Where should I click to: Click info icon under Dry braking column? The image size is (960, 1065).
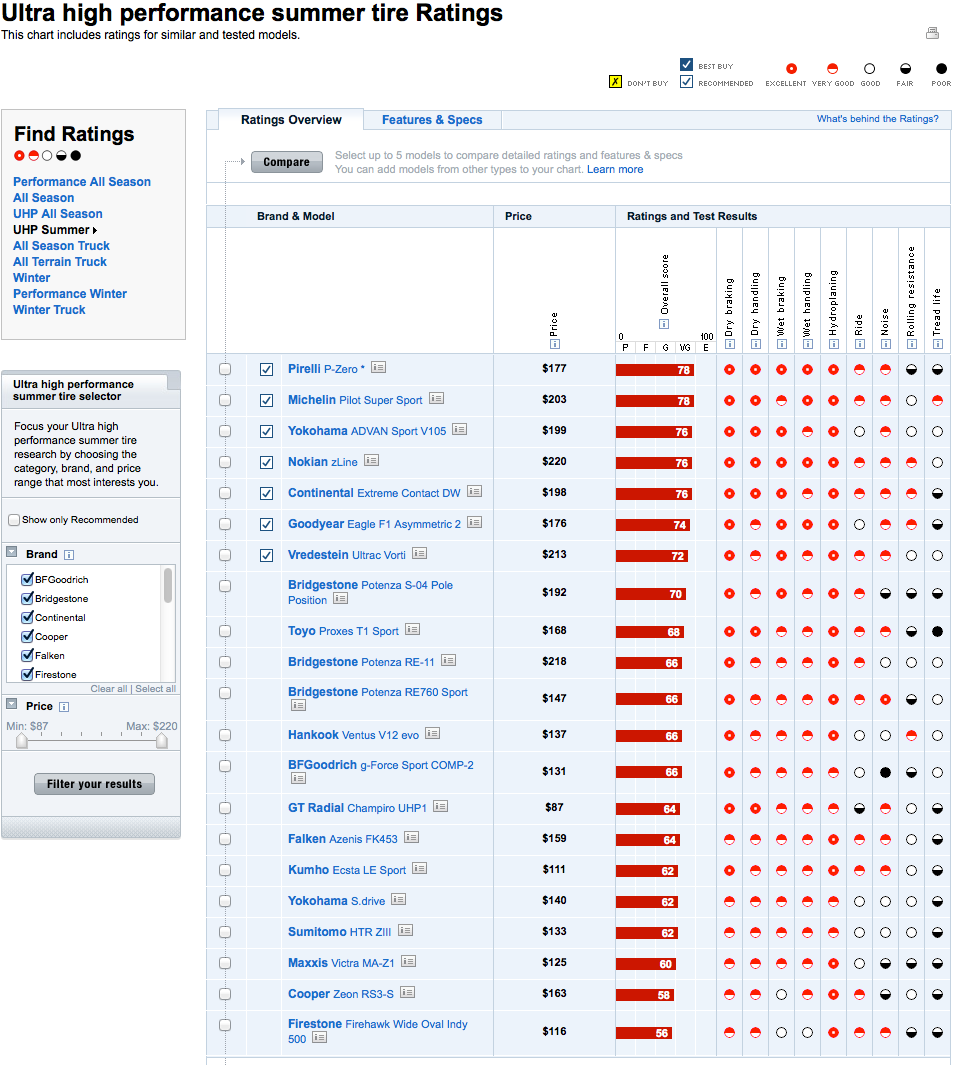click(730, 344)
